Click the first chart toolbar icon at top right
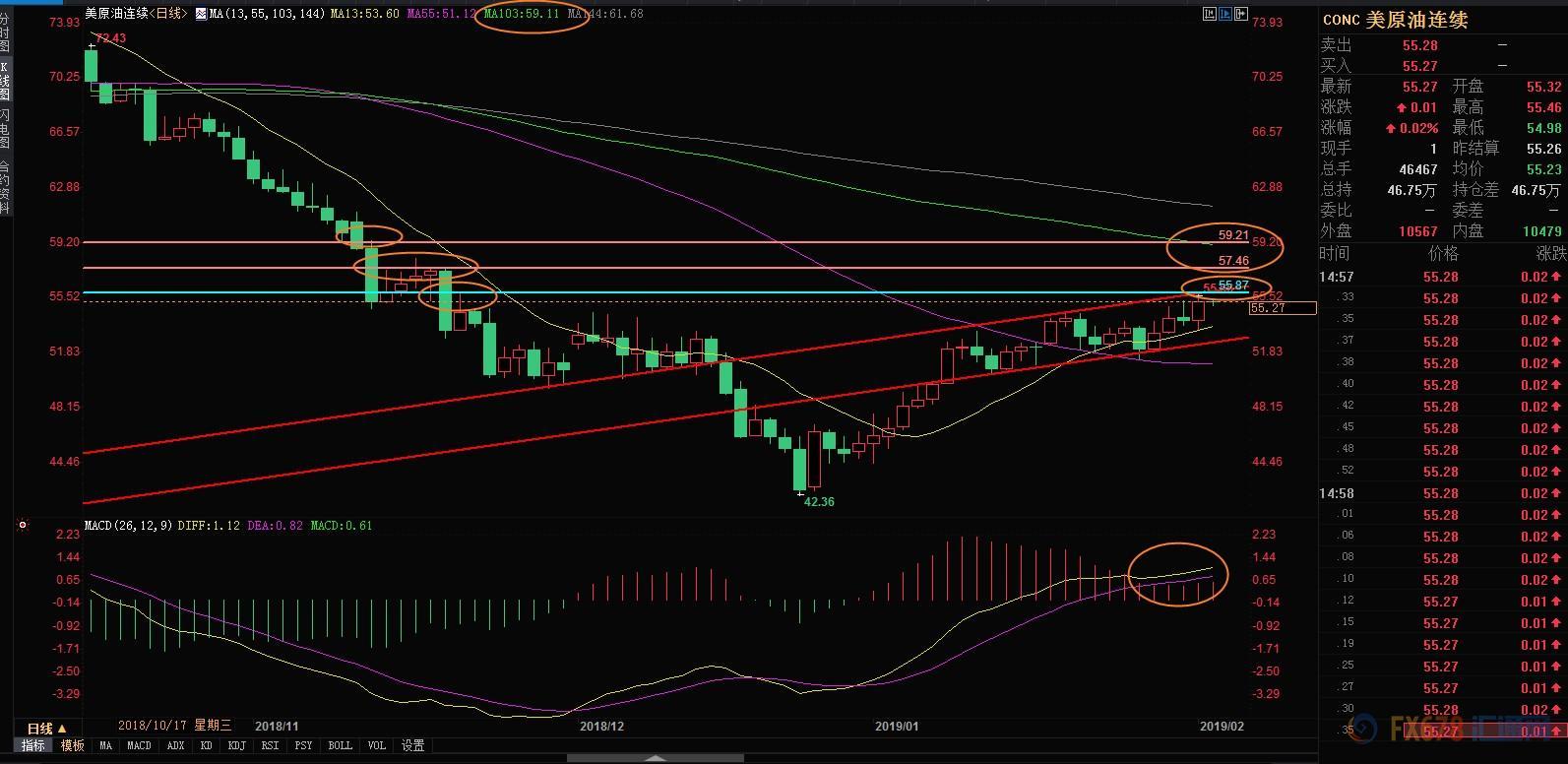 tap(1210, 14)
